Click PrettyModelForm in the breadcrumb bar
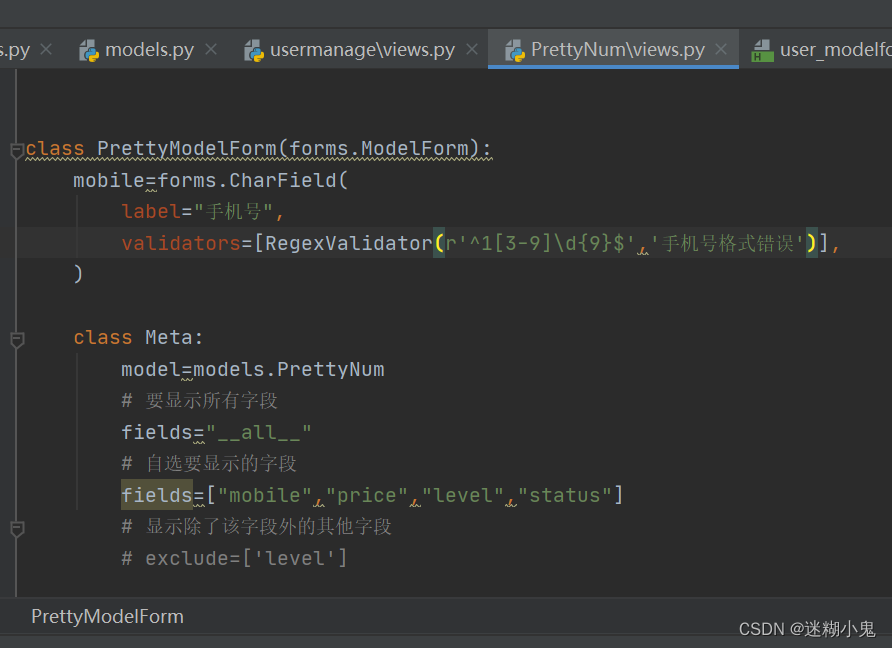Screen dimensions: 892x648 [108, 617]
